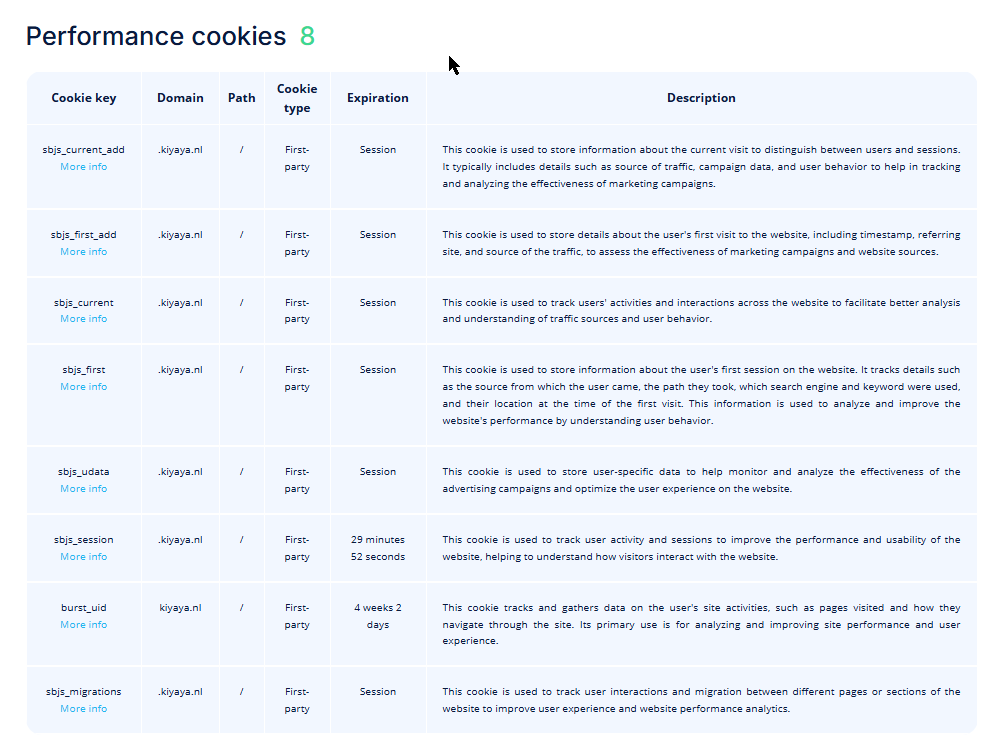
Task: Click the 4 weeks 2 days expiration cell
Action: tap(378, 616)
